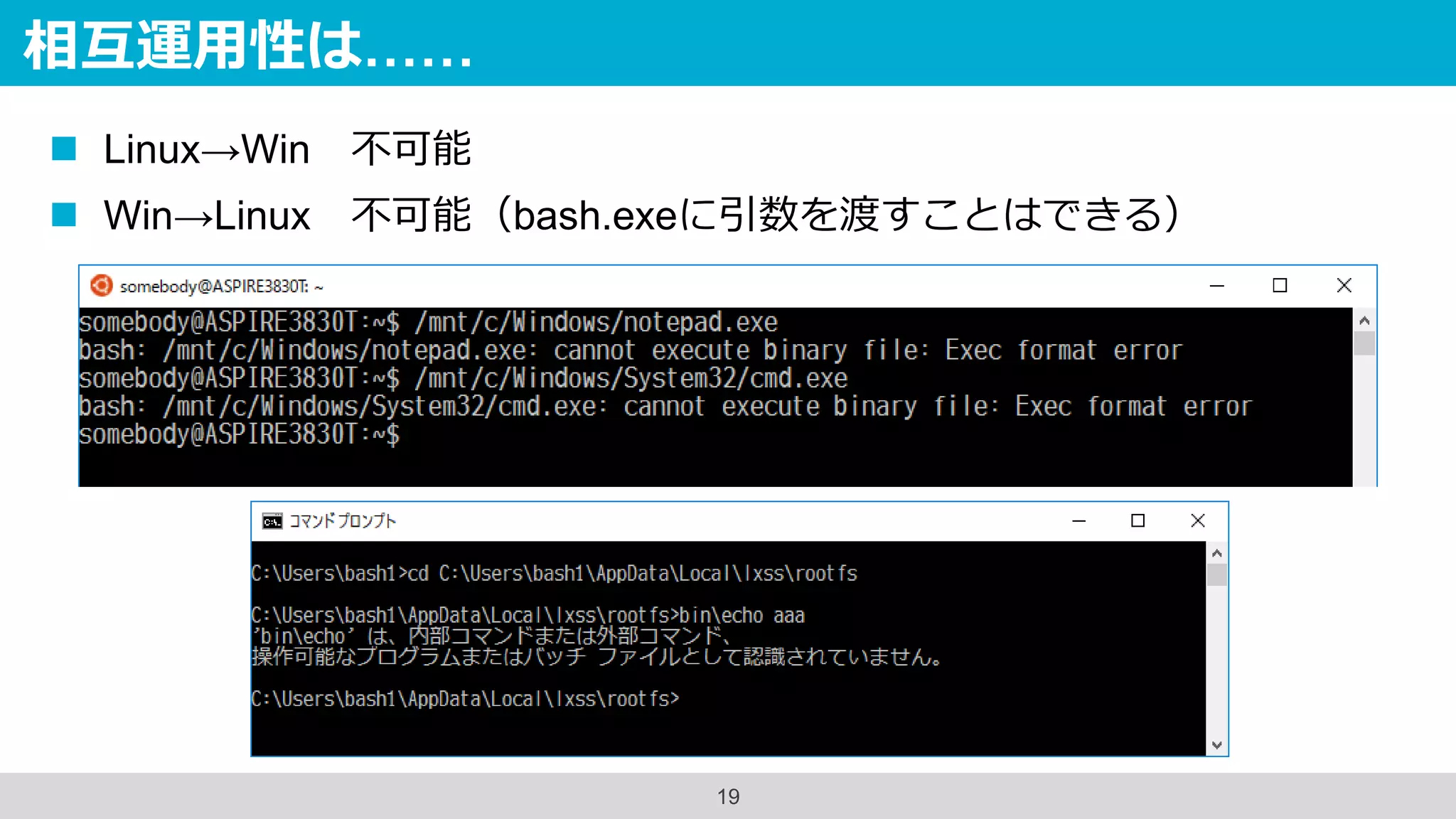Click the last empty bash prompt line
1456x819 pixels.
[x=240, y=434]
